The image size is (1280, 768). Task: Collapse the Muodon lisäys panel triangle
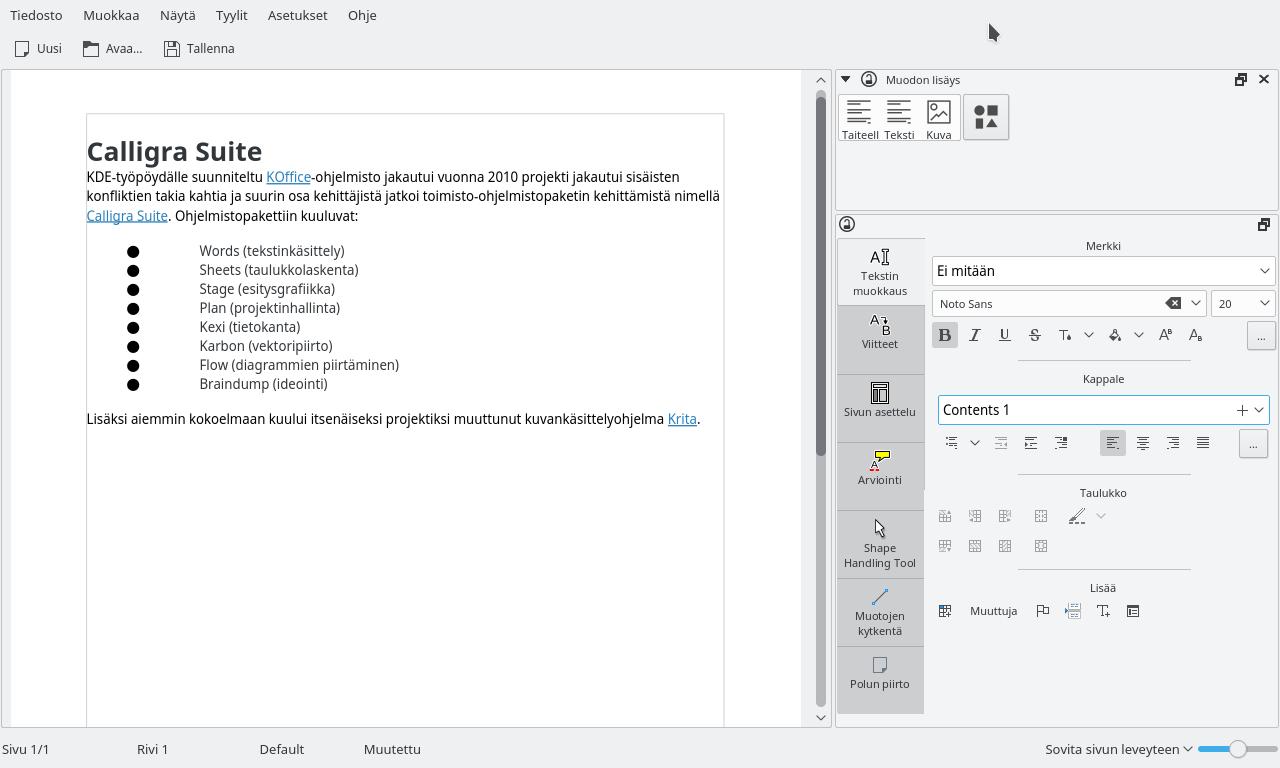845,80
